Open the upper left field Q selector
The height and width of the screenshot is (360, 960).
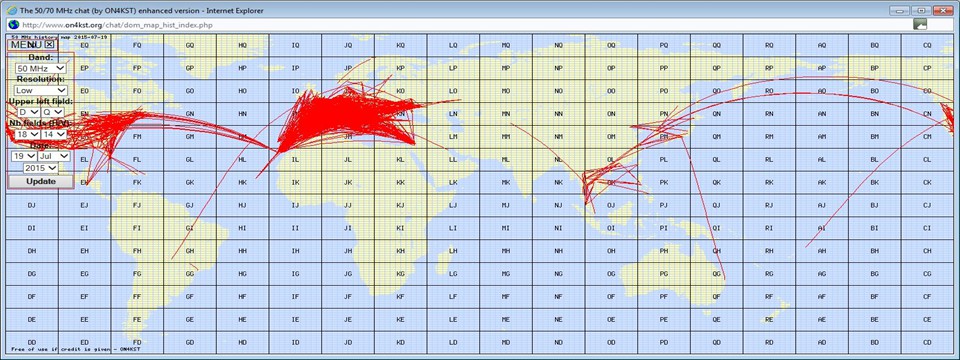click(53, 112)
